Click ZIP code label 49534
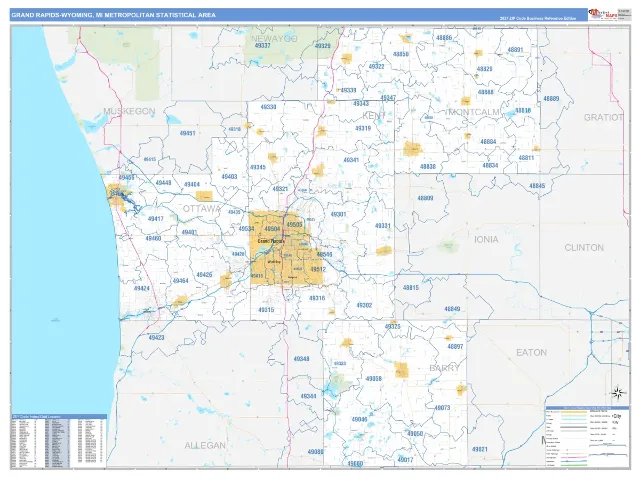 246,229
